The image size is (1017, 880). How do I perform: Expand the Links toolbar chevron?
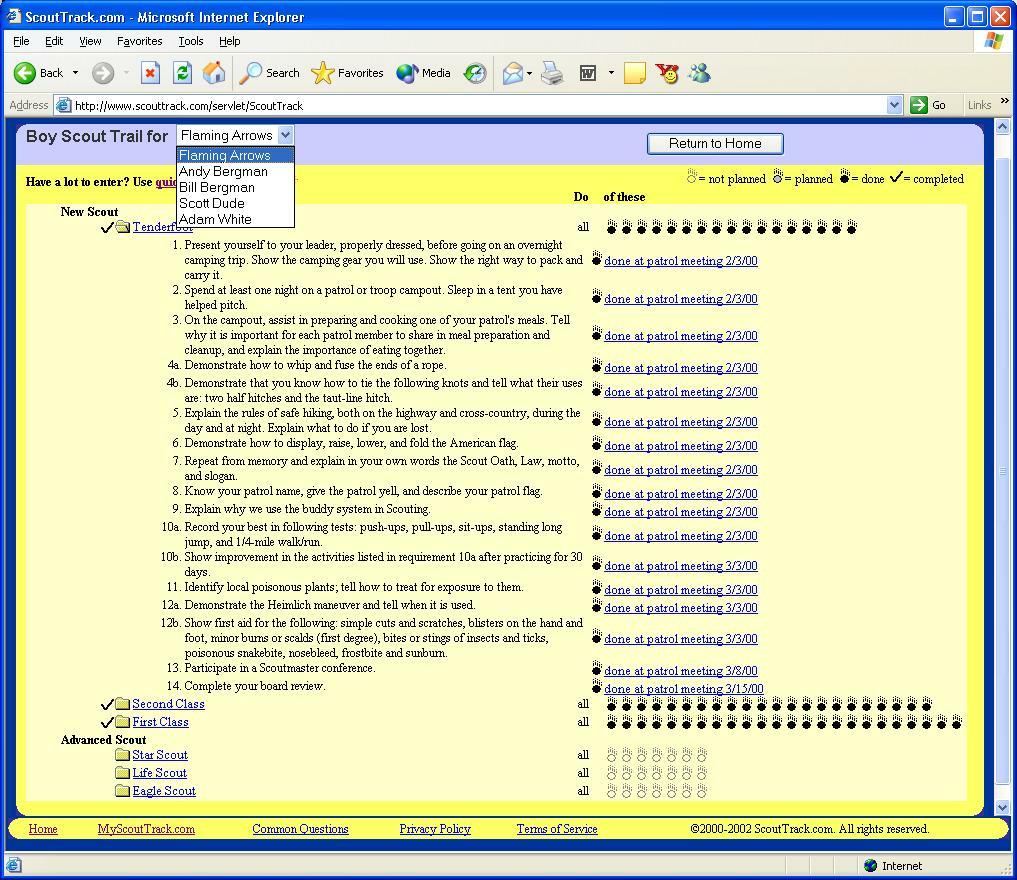point(1005,101)
